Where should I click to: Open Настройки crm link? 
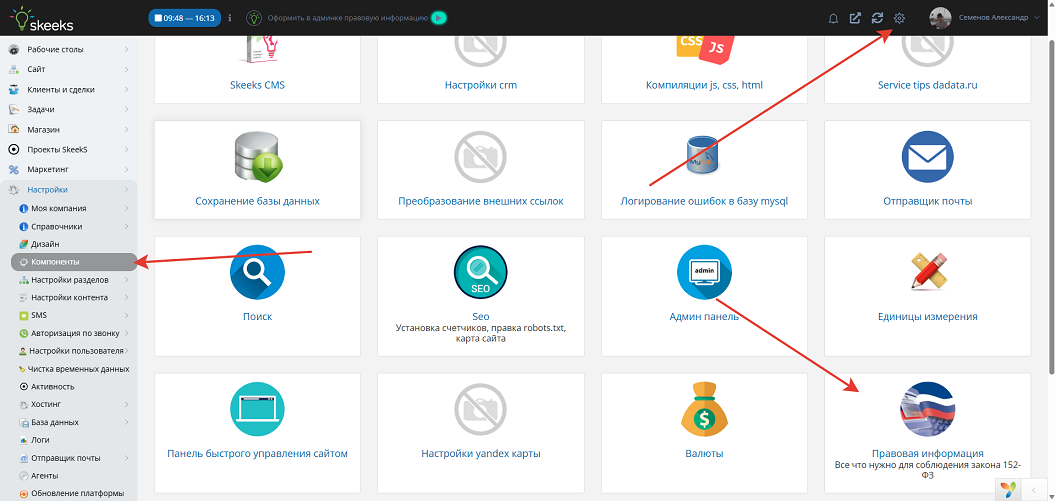[x=480, y=86]
